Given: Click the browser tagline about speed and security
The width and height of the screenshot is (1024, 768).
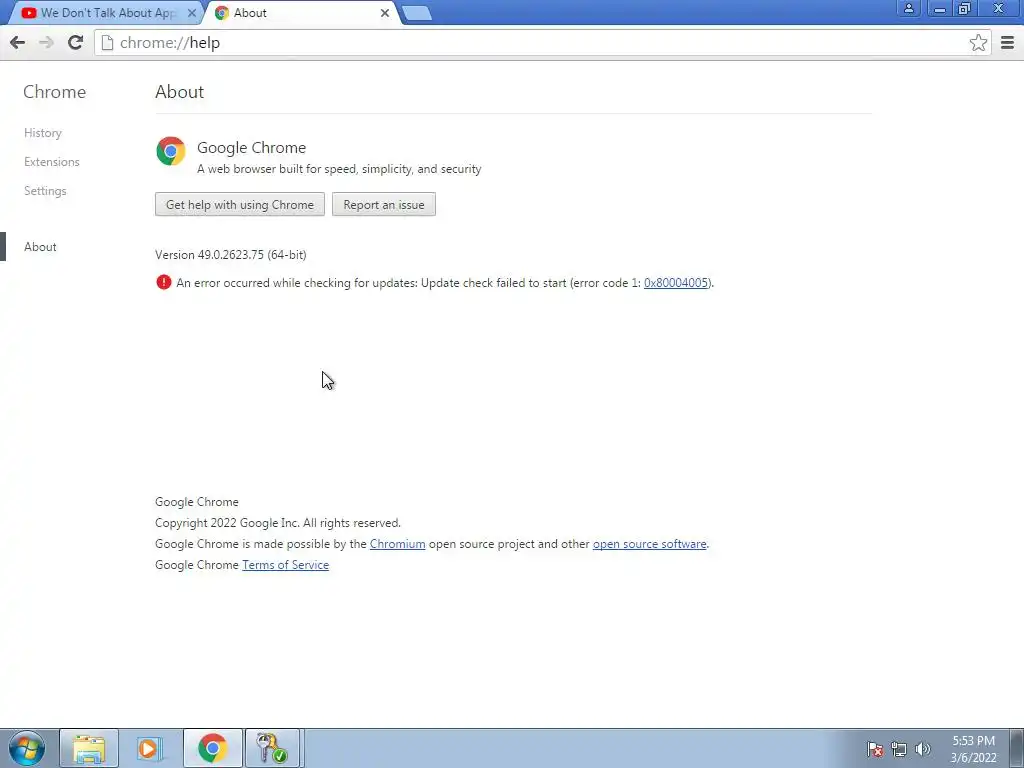Looking at the screenshot, I should (x=339, y=169).
